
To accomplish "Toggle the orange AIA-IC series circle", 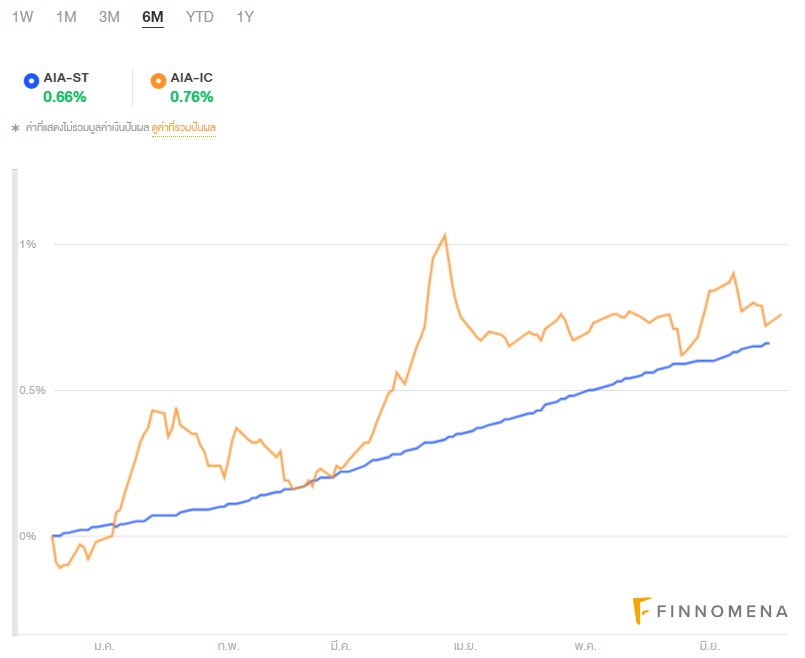I will coord(158,79).
